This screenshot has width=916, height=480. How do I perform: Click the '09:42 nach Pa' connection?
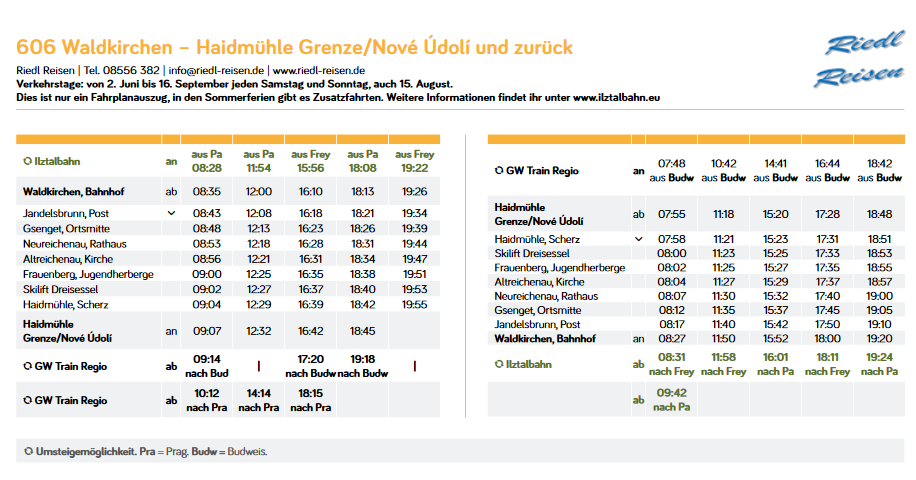[671, 399]
